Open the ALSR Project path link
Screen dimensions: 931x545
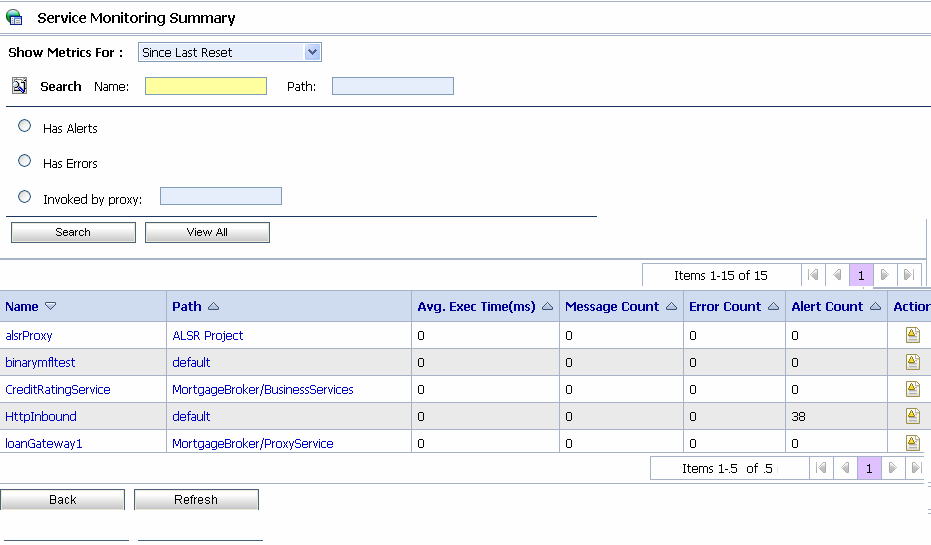(207, 335)
